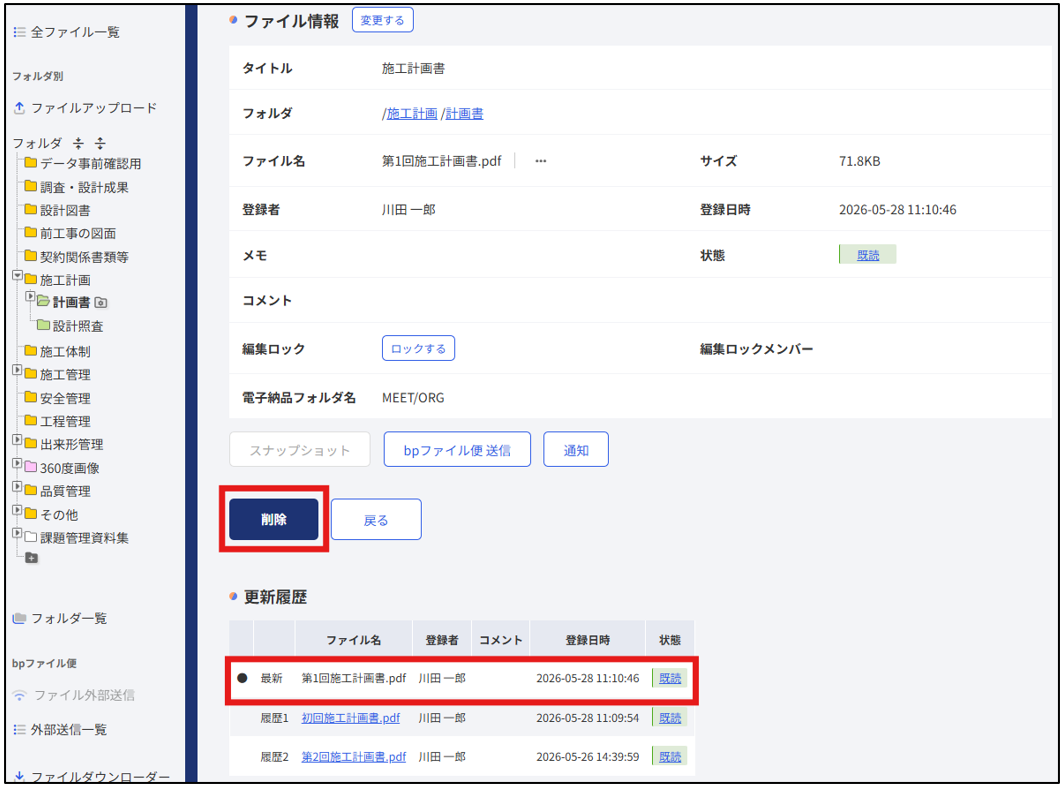Click the 契約関係書類等 folder icon

[31, 256]
